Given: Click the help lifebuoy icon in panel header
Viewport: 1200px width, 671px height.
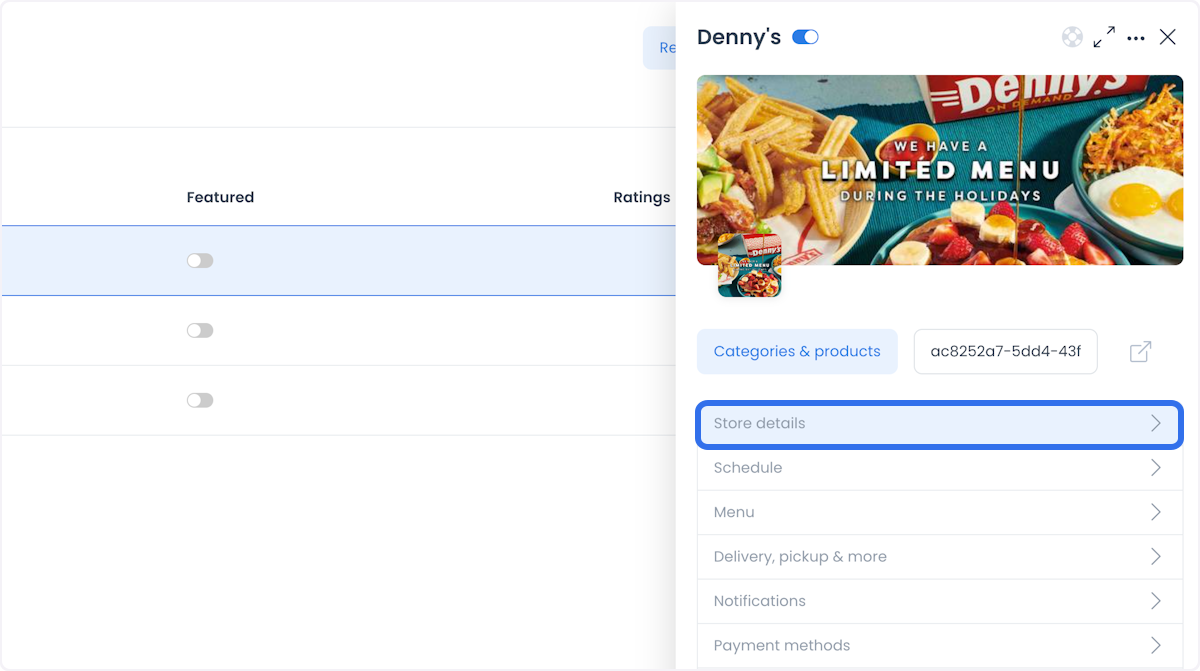Looking at the screenshot, I should coord(1072,37).
